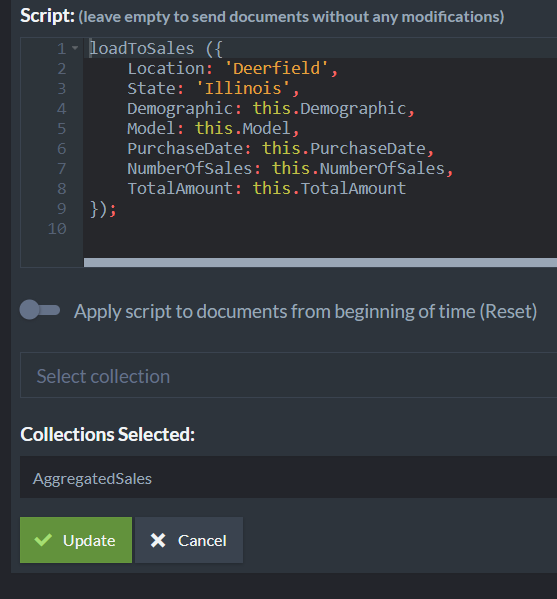Click the horizontal scrollbar under script editor
The width and height of the screenshot is (557, 599).
coord(320,262)
